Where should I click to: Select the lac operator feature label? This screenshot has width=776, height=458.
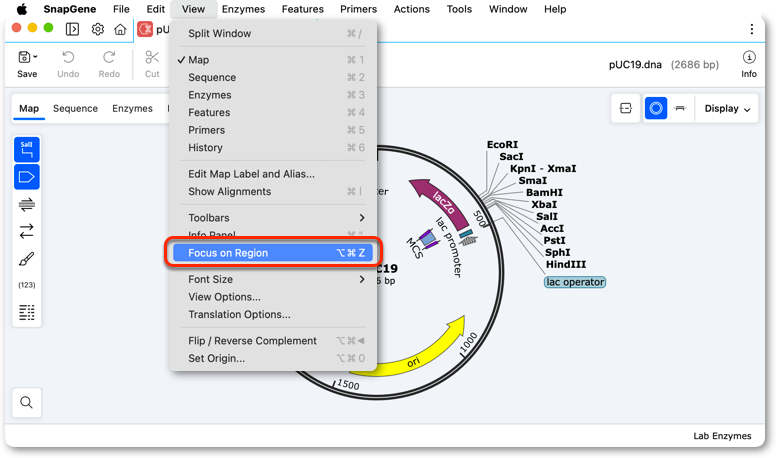coord(575,282)
